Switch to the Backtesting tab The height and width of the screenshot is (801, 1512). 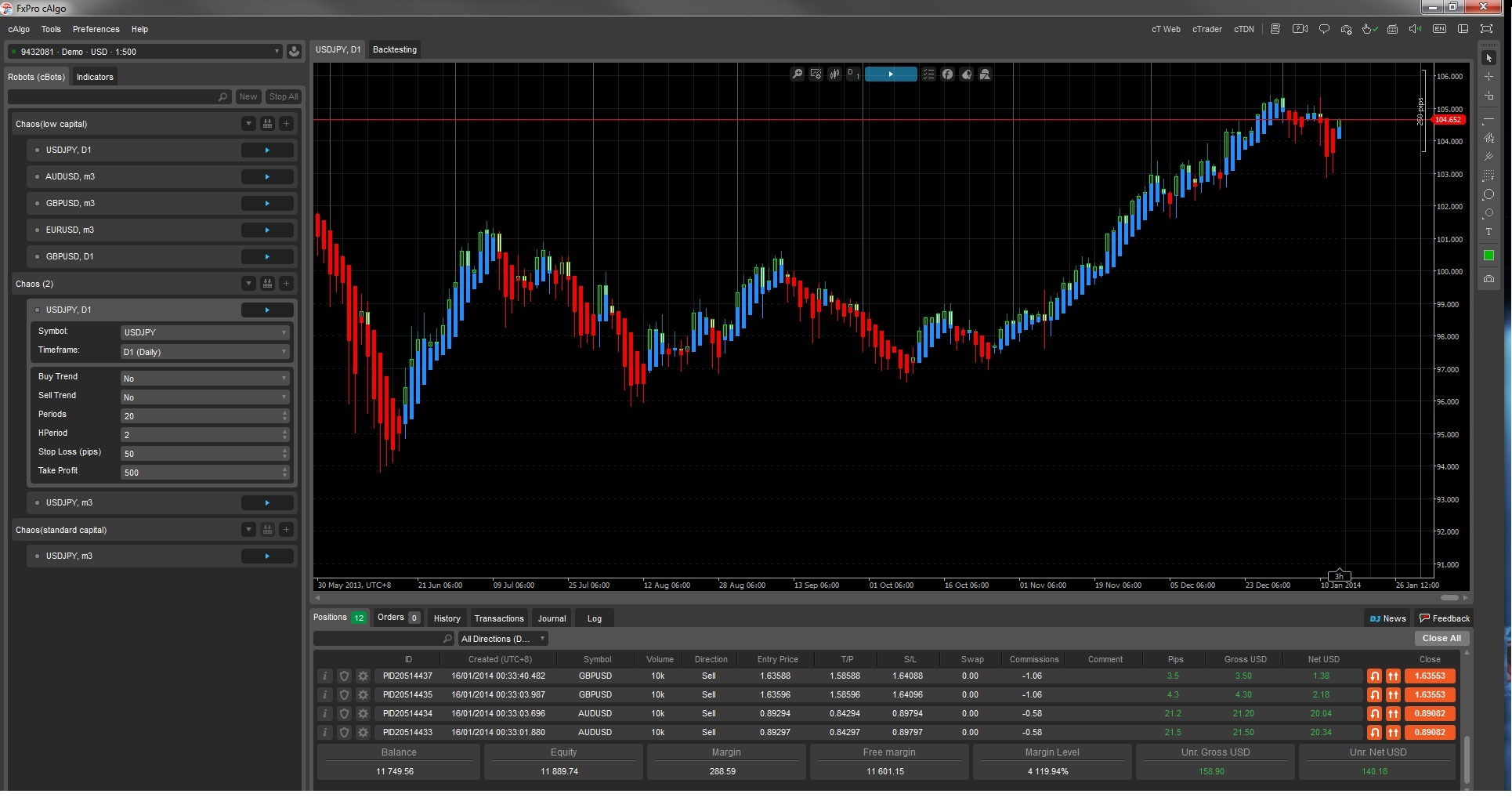[395, 49]
